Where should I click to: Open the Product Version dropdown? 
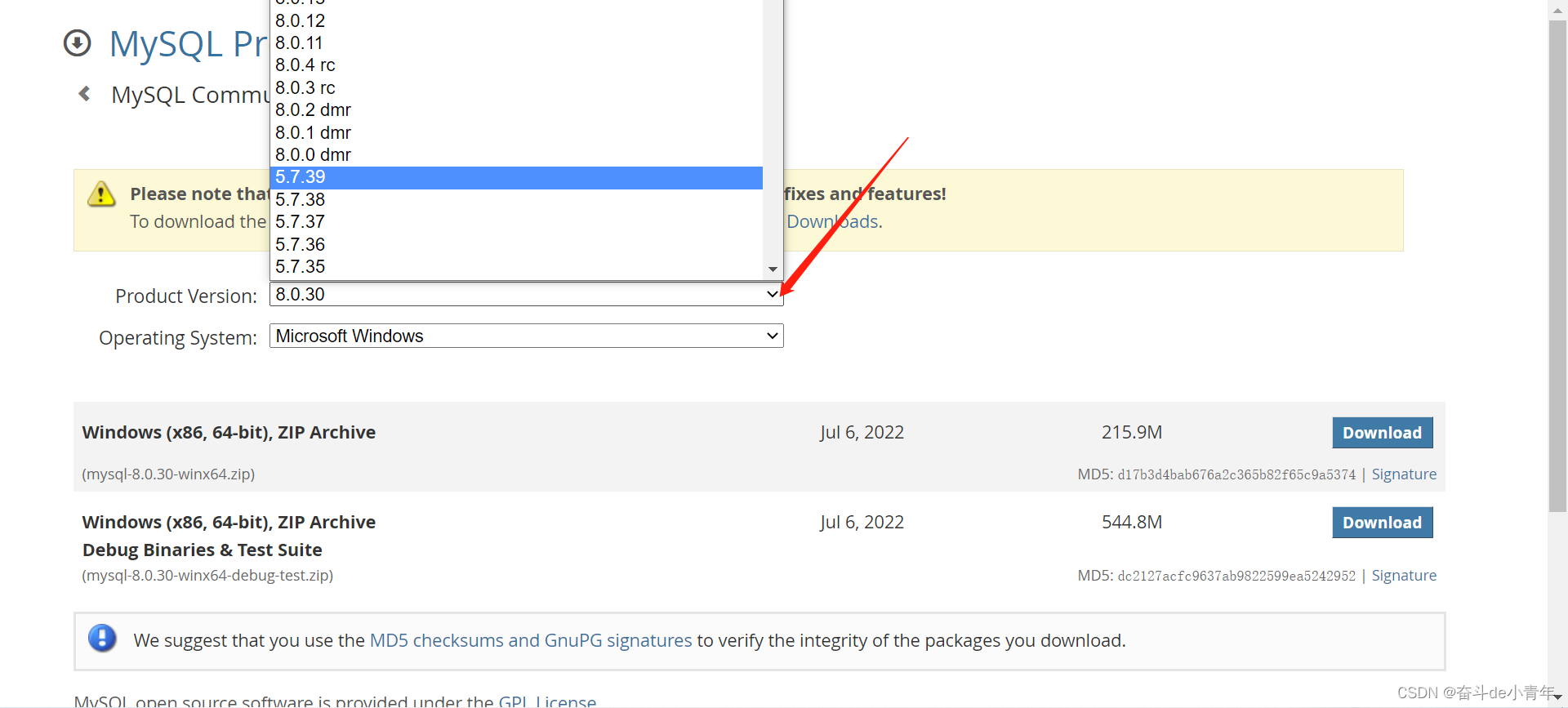[x=526, y=294]
